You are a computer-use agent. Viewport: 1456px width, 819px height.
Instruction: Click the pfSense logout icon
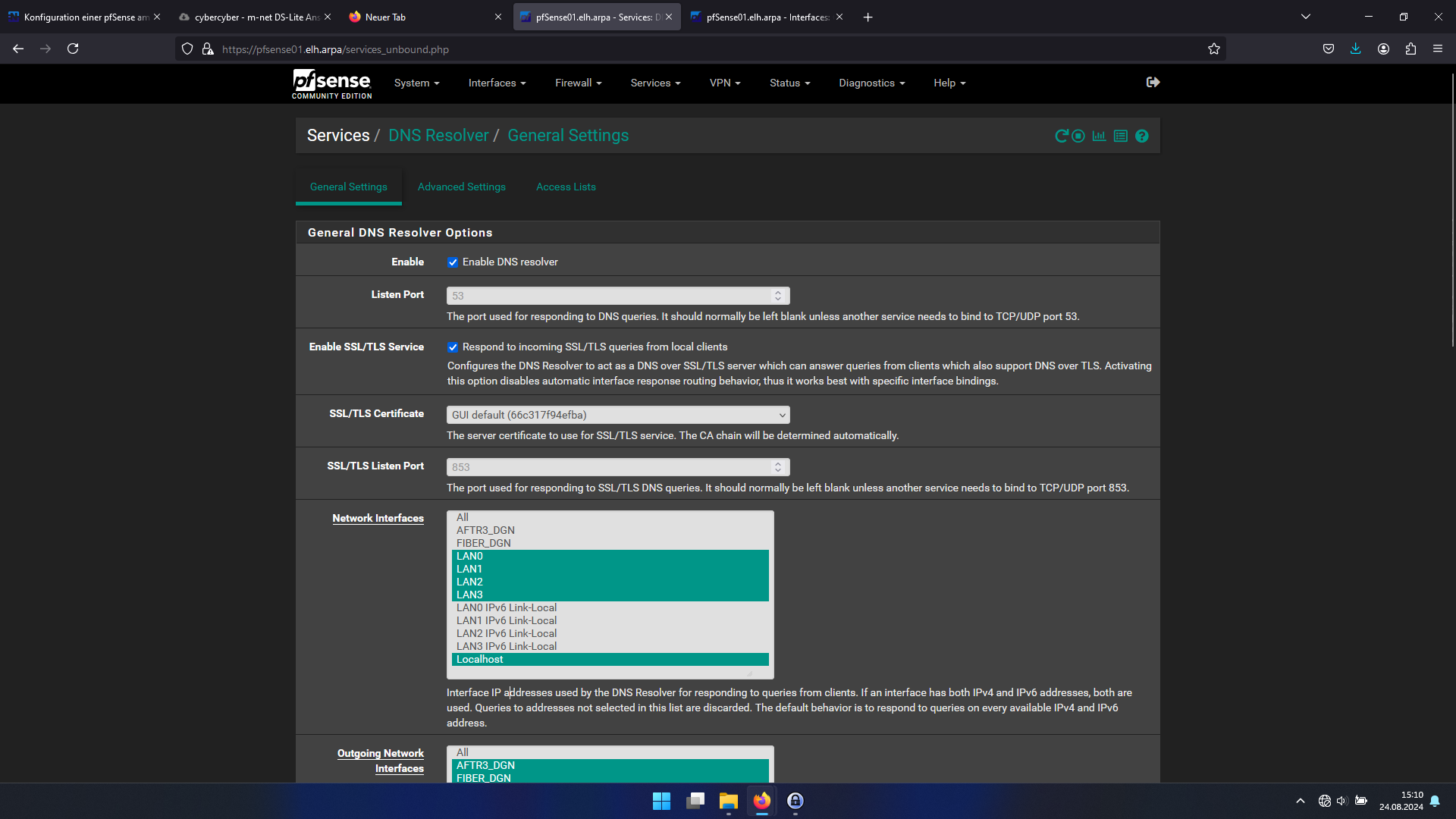(x=1153, y=82)
